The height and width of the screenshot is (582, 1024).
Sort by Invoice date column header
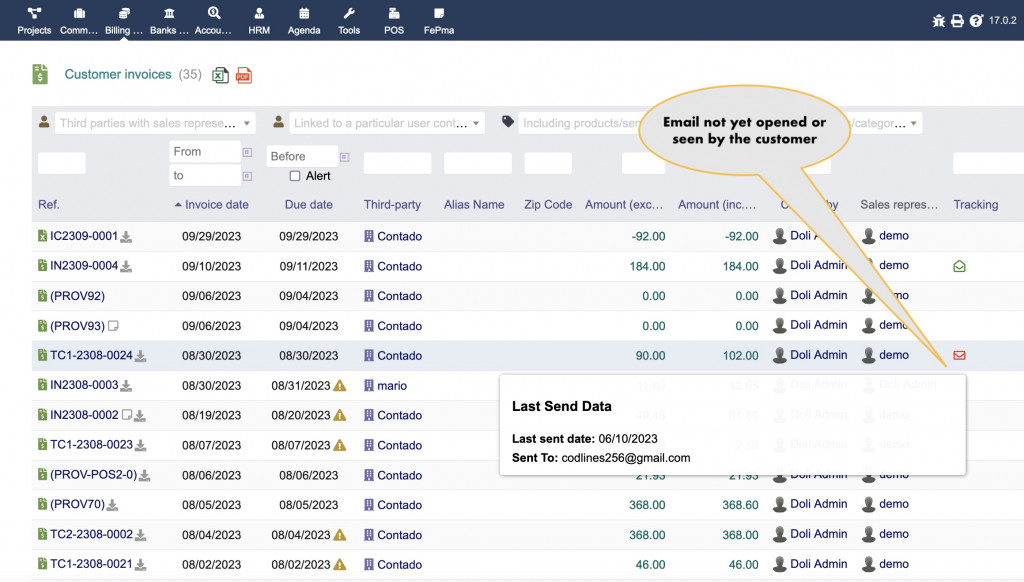click(x=217, y=205)
